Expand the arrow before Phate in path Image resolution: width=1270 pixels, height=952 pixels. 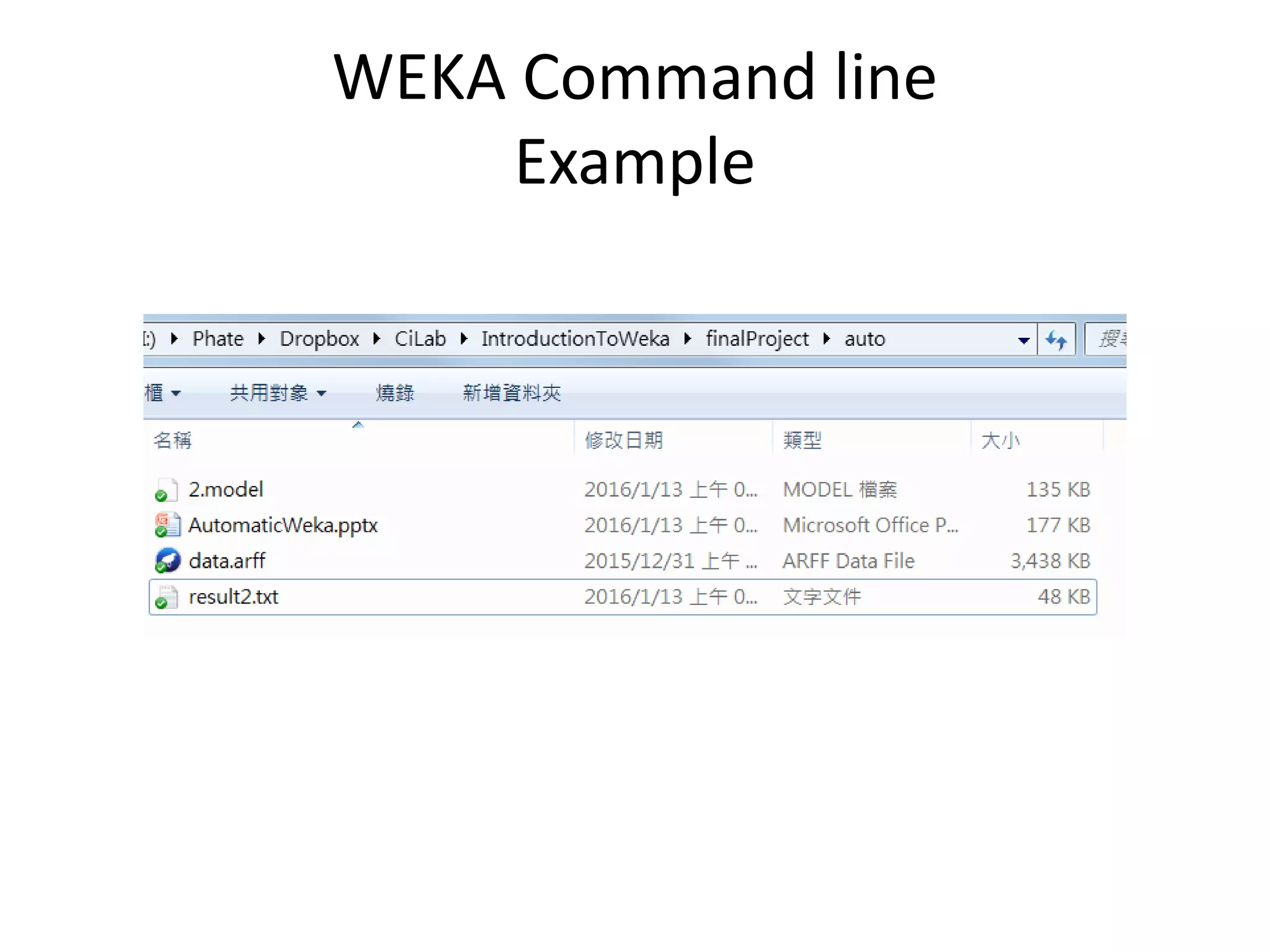click(x=174, y=338)
